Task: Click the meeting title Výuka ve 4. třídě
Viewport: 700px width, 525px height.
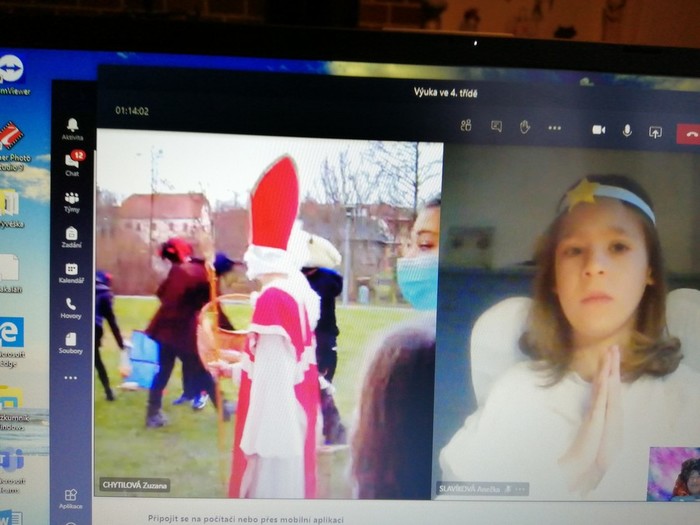Action: (x=445, y=93)
